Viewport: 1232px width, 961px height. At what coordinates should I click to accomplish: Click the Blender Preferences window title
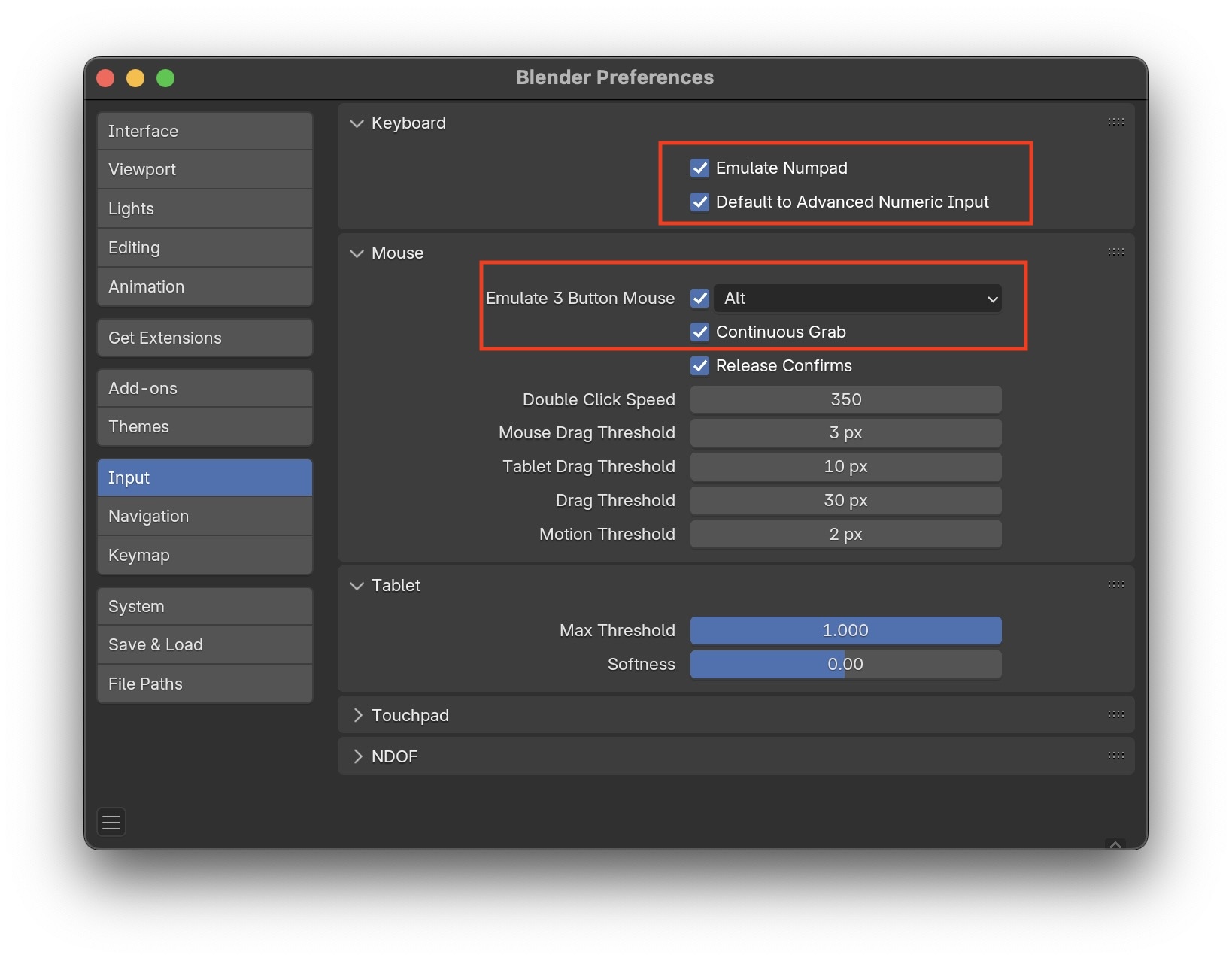click(614, 77)
